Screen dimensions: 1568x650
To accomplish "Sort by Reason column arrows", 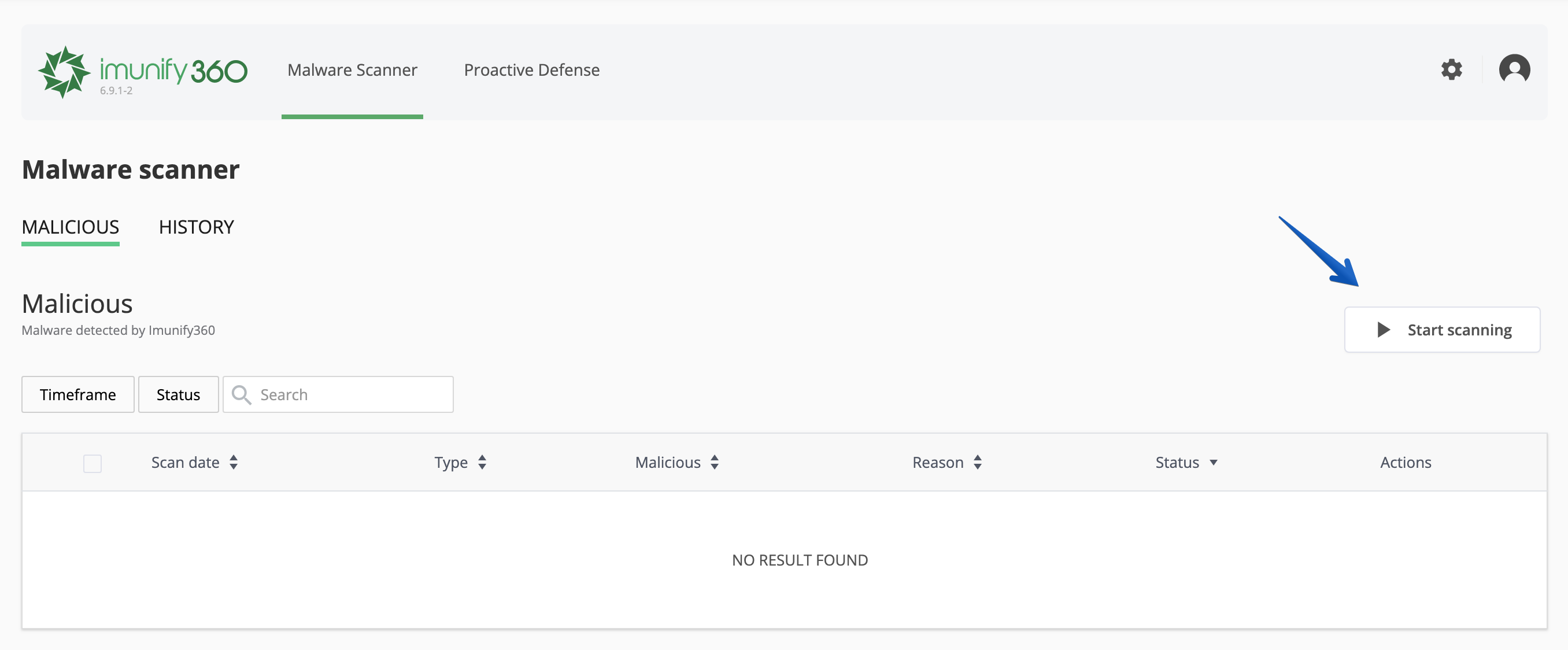I will (x=978, y=463).
